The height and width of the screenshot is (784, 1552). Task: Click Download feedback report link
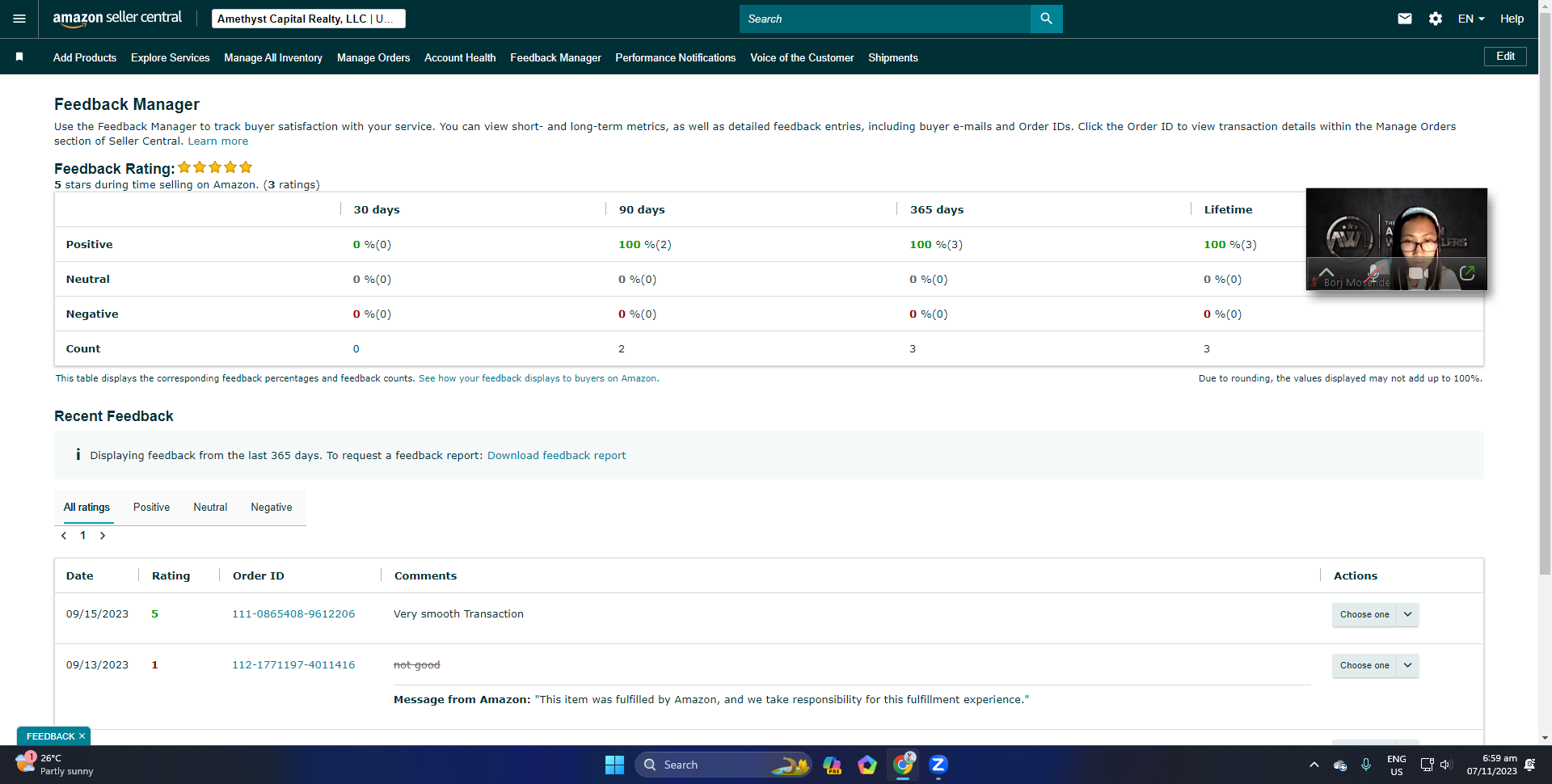(556, 456)
